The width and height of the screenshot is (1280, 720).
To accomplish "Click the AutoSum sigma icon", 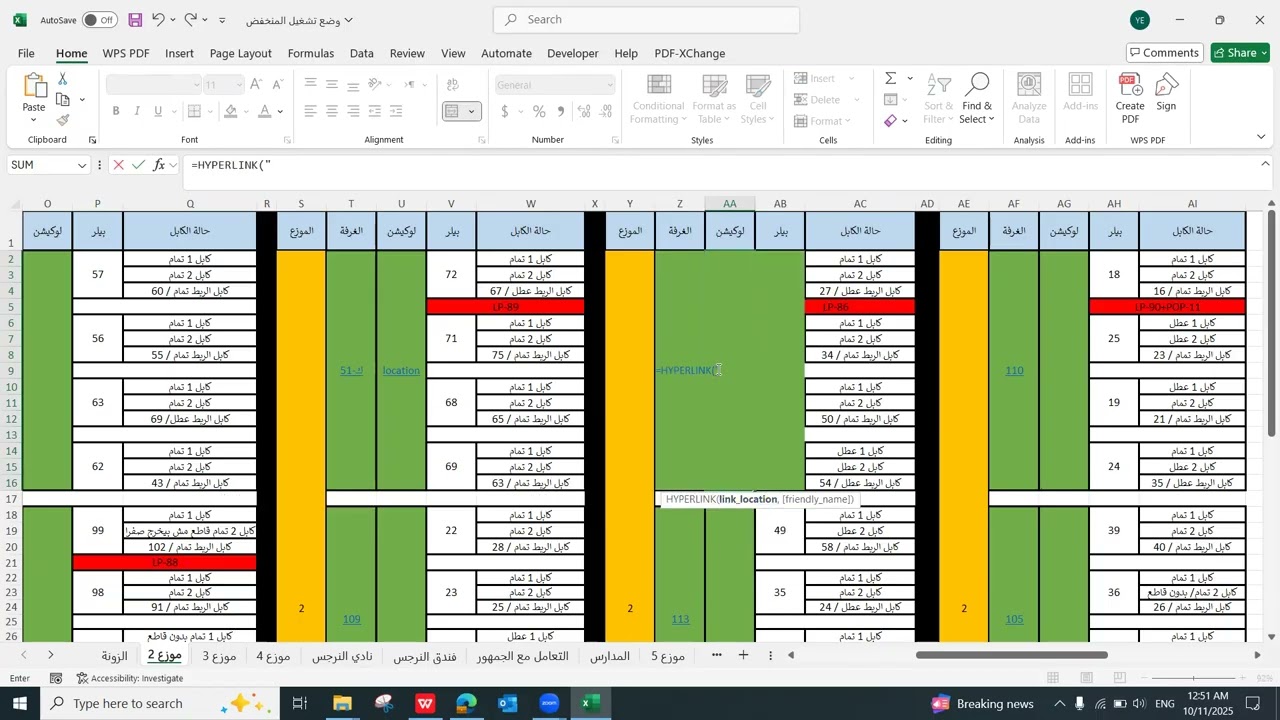I will pos(890,78).
